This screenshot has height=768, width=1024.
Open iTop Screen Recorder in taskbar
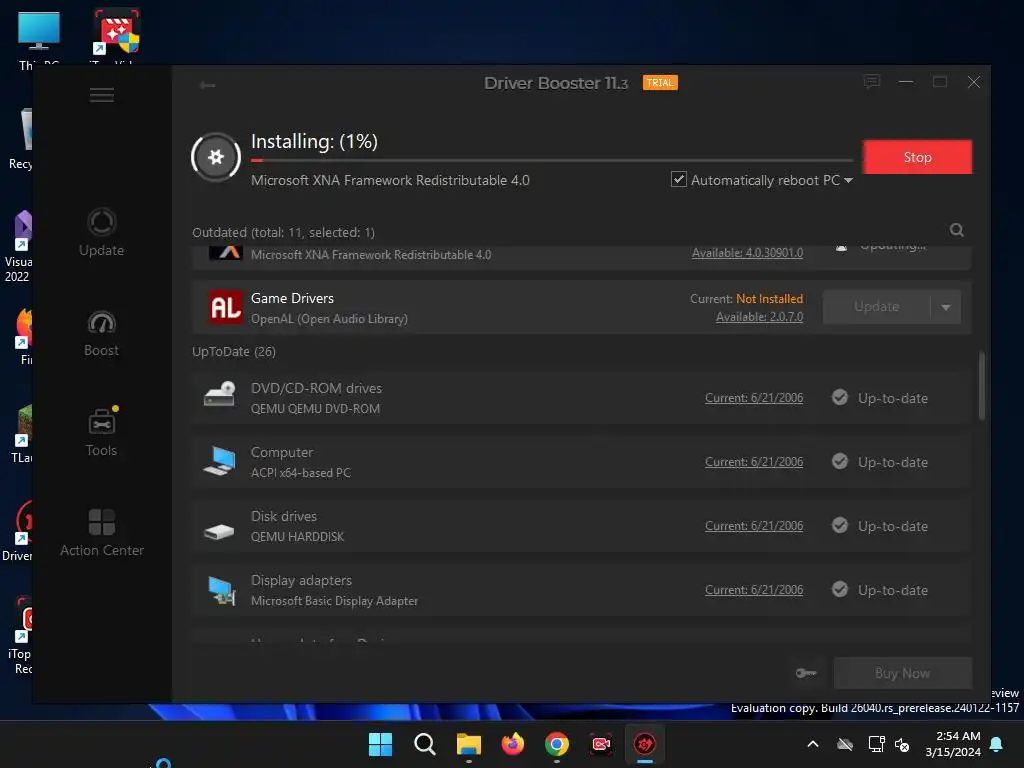pyautogui.click(x=601, y=744)
